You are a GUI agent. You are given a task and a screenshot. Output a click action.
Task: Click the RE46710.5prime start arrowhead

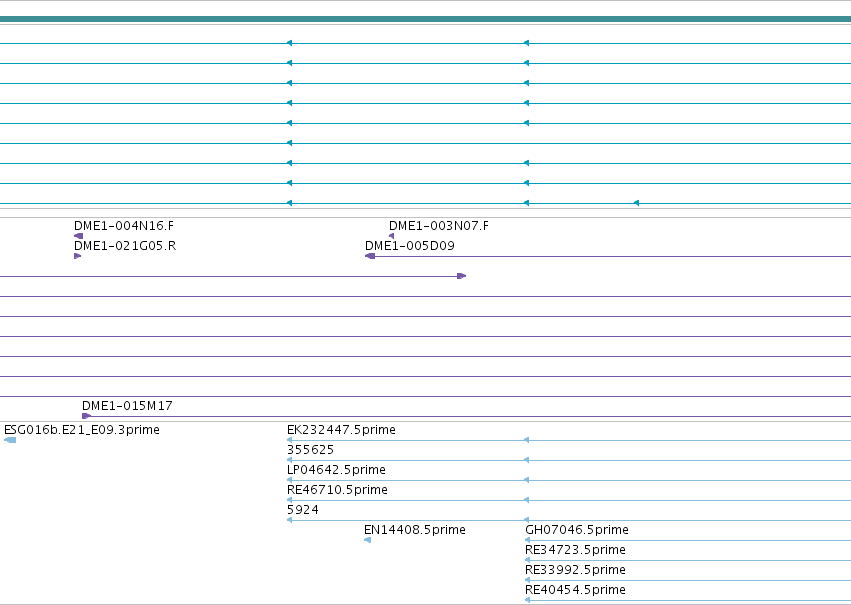click(289, 500)
